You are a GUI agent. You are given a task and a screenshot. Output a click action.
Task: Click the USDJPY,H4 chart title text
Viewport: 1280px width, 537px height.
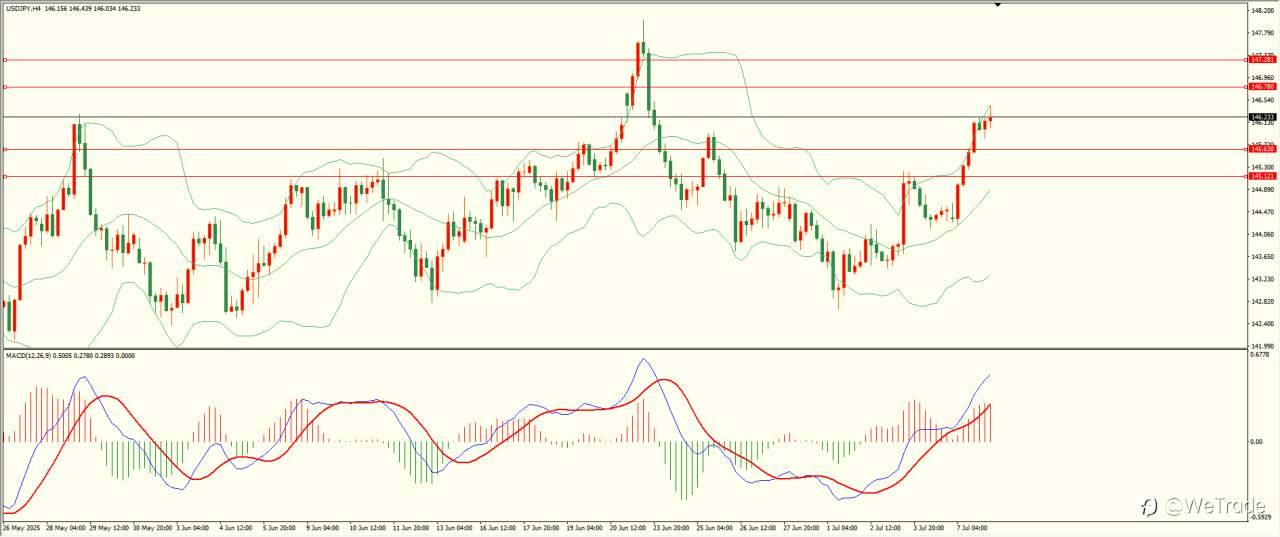[x=22, y=9]
